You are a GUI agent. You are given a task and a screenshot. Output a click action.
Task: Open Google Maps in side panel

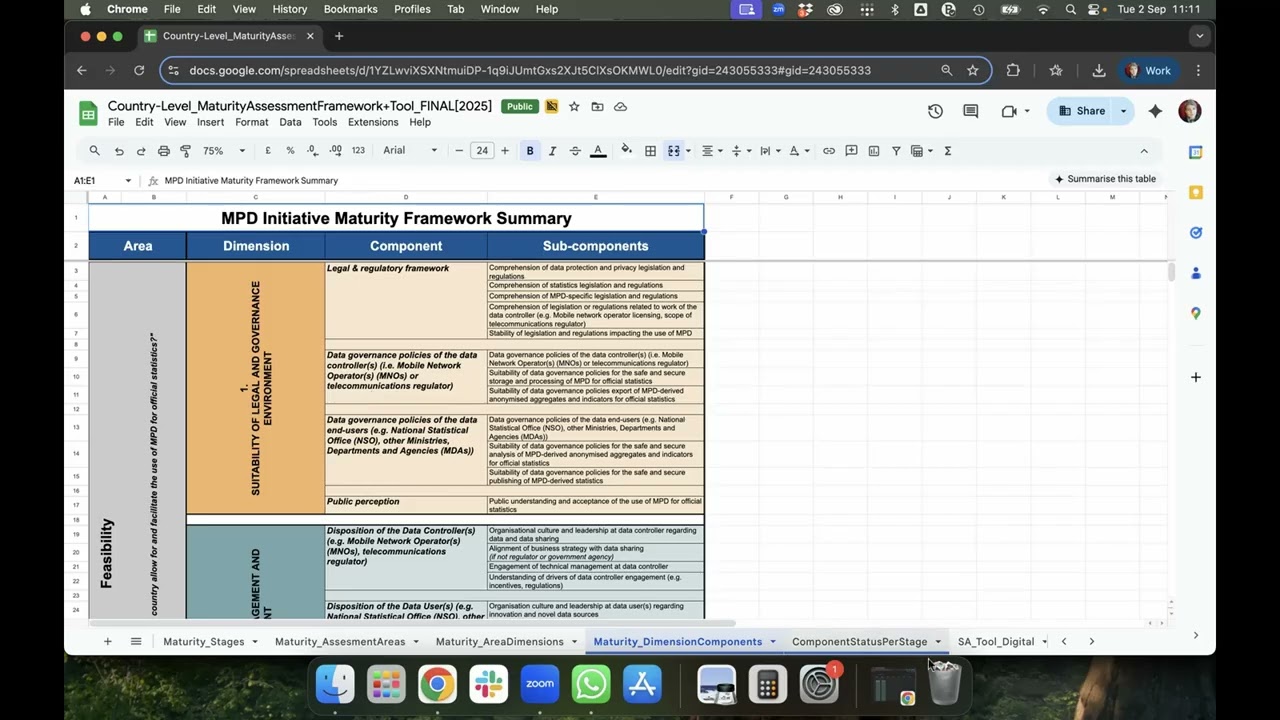click(x=1195, y=313)
